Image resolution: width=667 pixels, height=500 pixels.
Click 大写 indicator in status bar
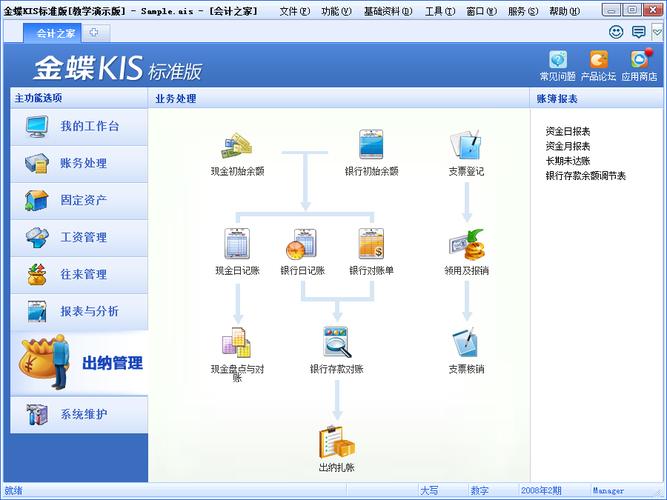coord(429,491)
